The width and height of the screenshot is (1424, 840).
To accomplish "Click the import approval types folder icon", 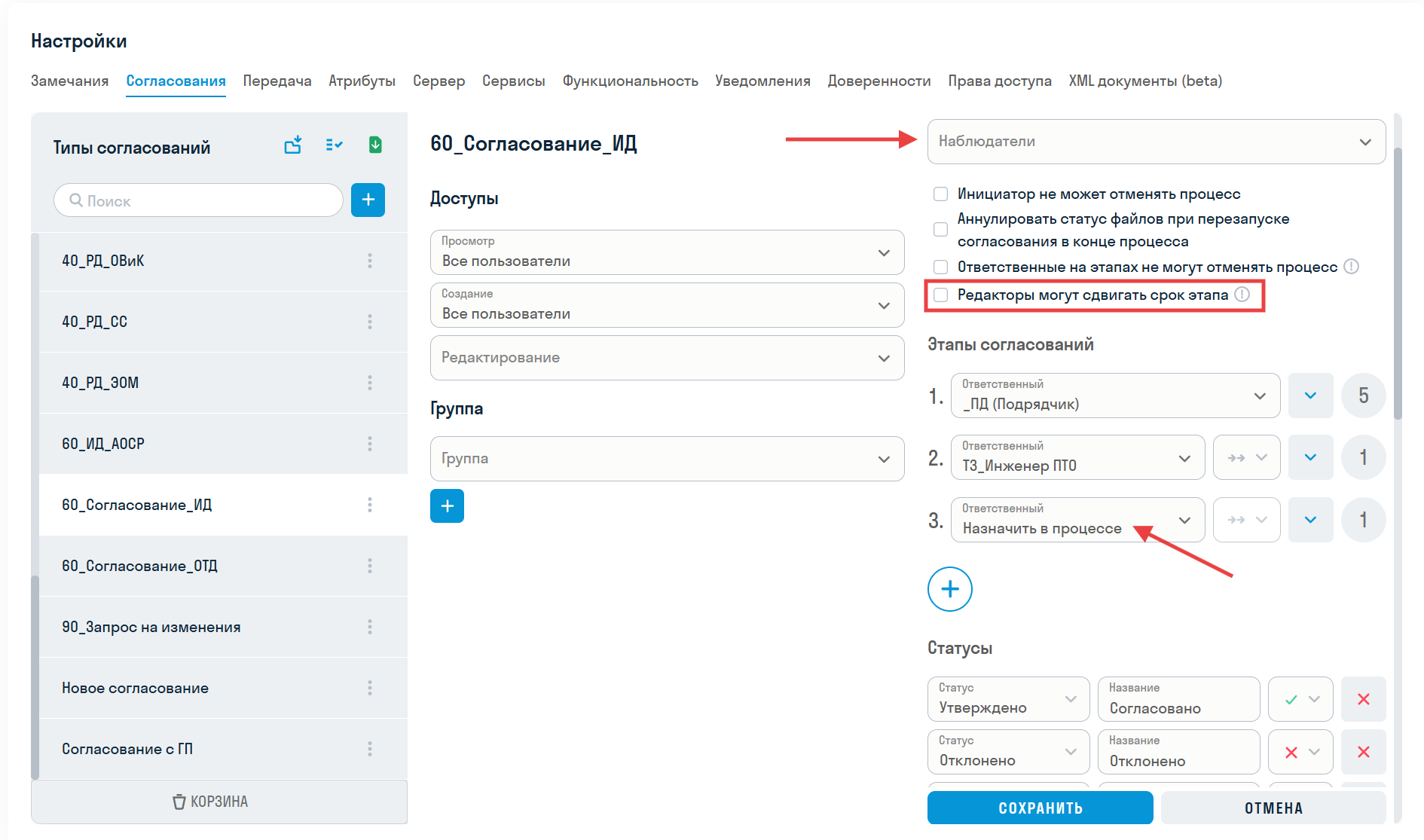I will pos(293,145).
